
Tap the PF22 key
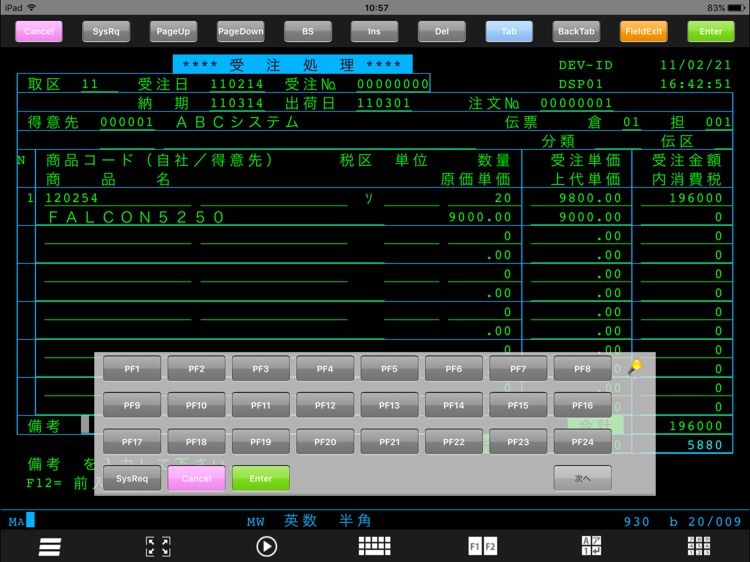click(453, 442)
